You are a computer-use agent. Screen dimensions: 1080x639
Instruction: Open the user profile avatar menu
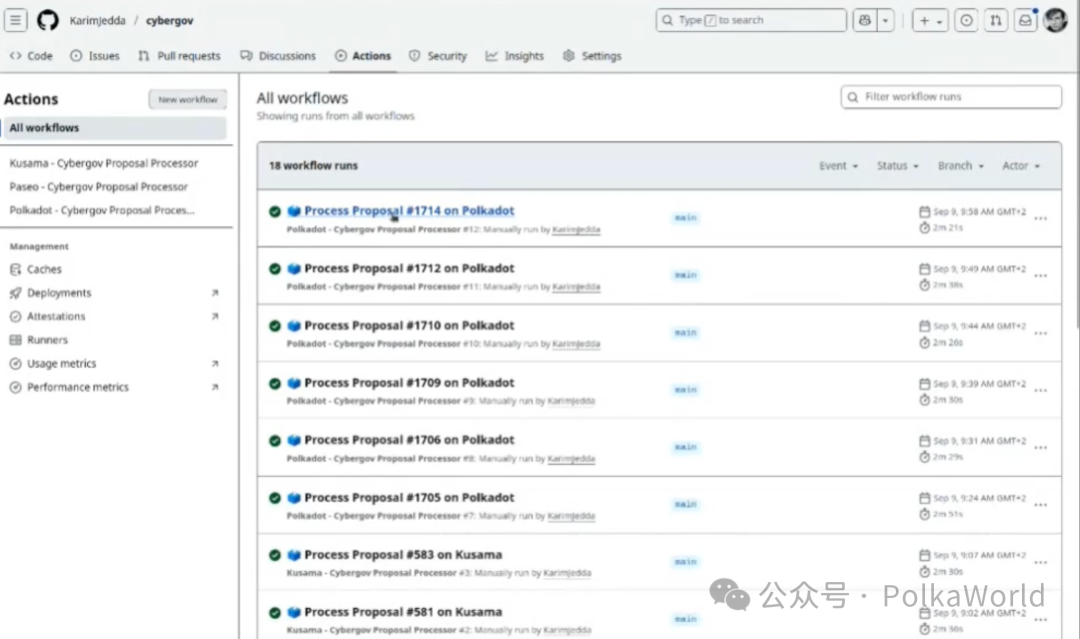point(1055,20)
